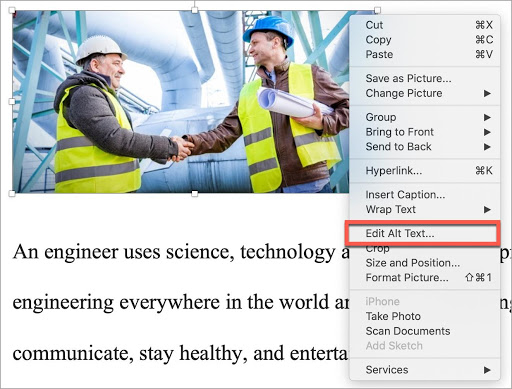Choose Paste from the context menu
The width and height of the screenshot is (512, 389).
tap(424, 54)
